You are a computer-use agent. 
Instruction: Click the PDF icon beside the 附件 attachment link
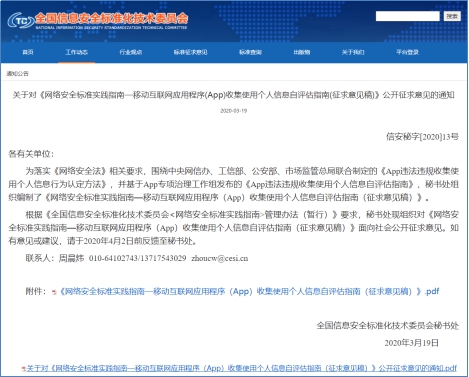[54, 292]
